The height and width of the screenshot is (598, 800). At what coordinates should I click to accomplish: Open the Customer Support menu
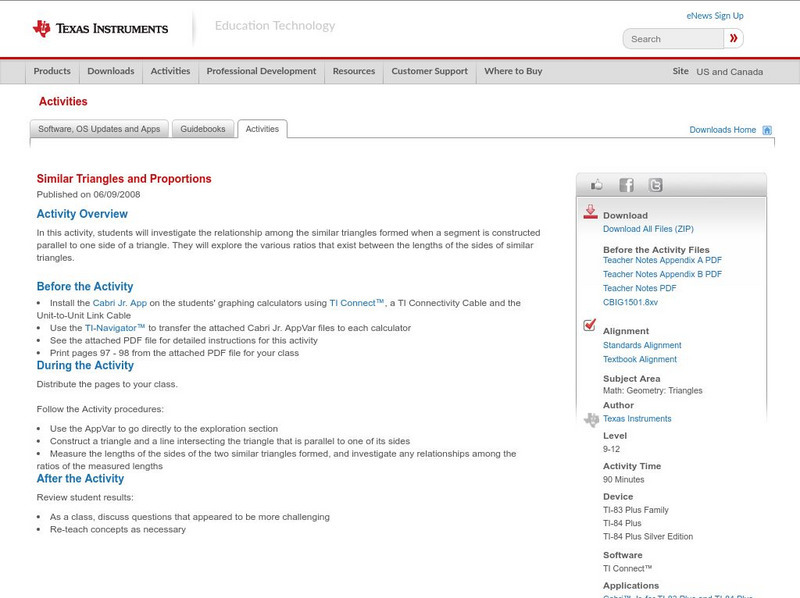(430, 71)
